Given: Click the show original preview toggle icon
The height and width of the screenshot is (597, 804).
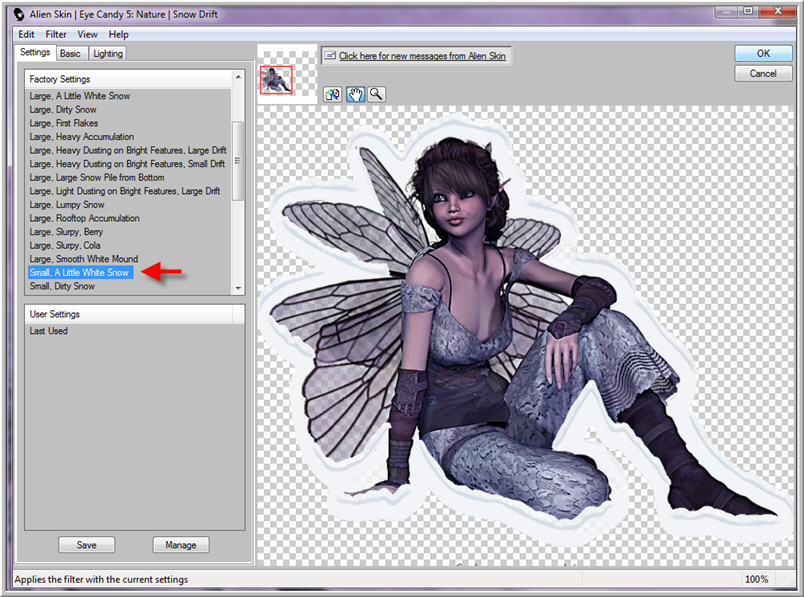Looking at the screenshot, I should 332,94.
